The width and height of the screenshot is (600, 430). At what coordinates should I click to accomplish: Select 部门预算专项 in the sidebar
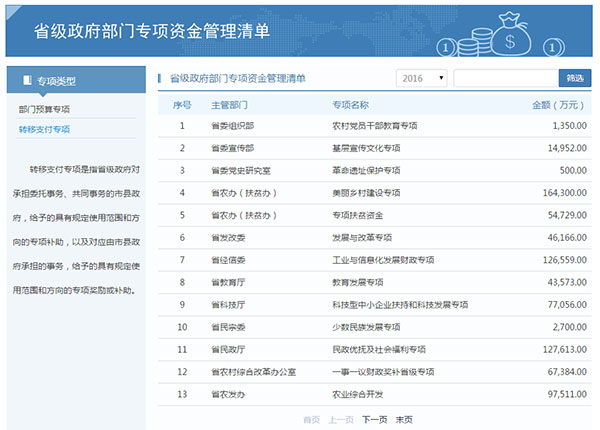tap(44, 108)
